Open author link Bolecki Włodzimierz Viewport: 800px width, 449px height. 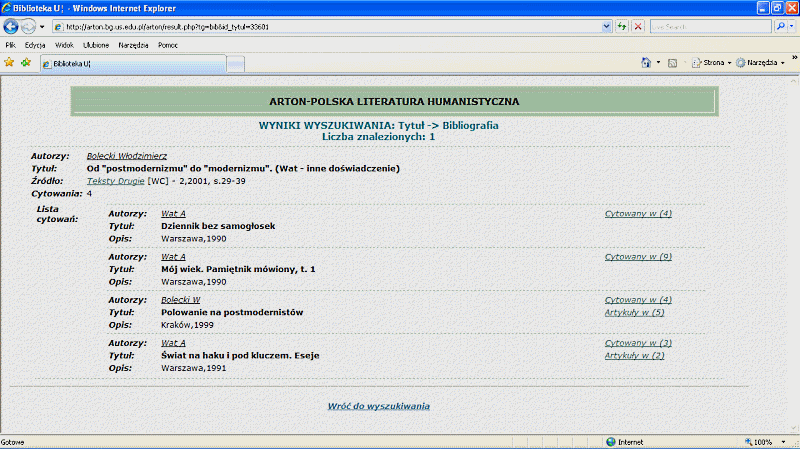[127, 156]
